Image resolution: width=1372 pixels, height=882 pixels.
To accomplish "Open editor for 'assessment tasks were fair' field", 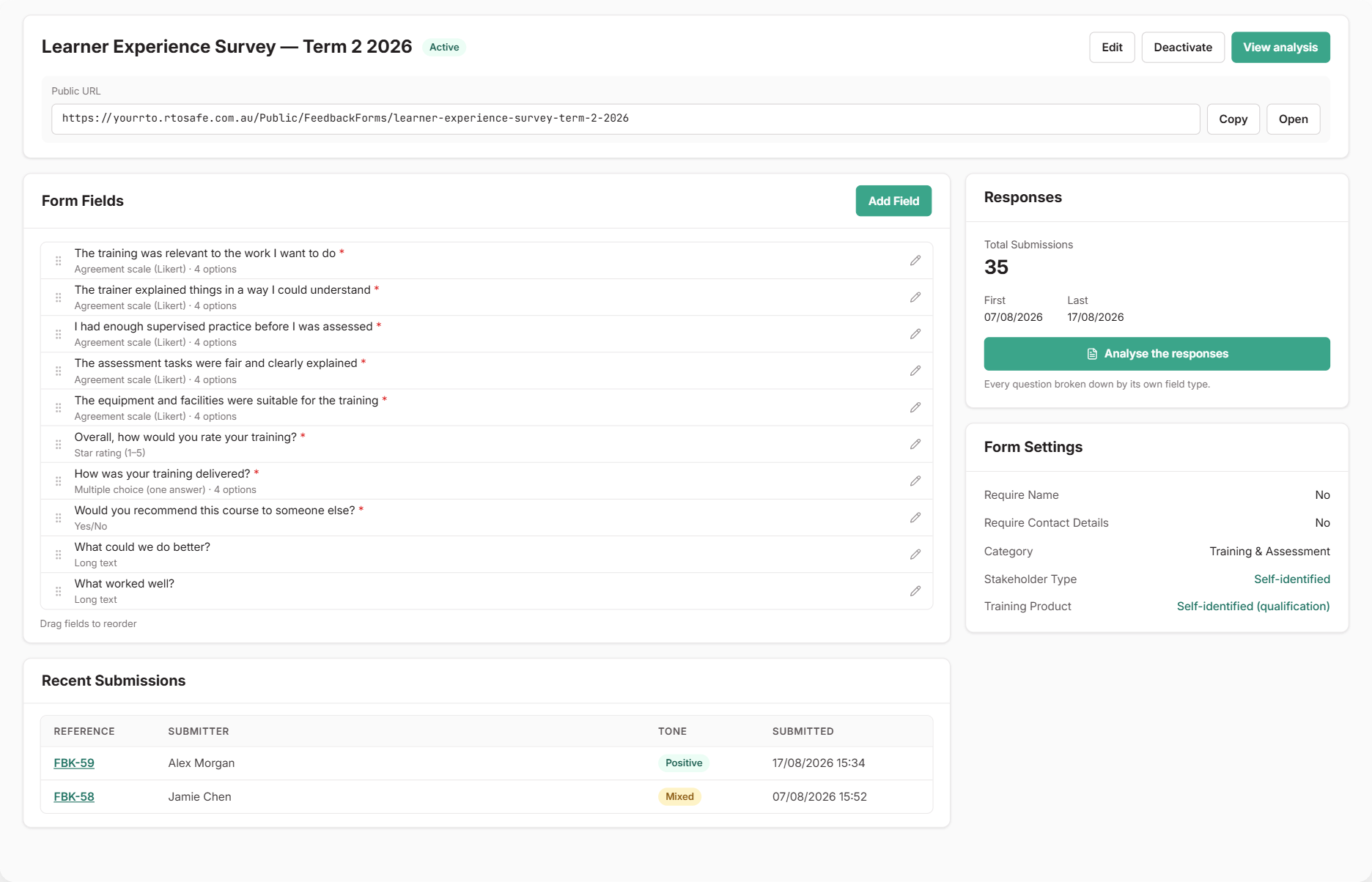I will (x=915, y=371).
